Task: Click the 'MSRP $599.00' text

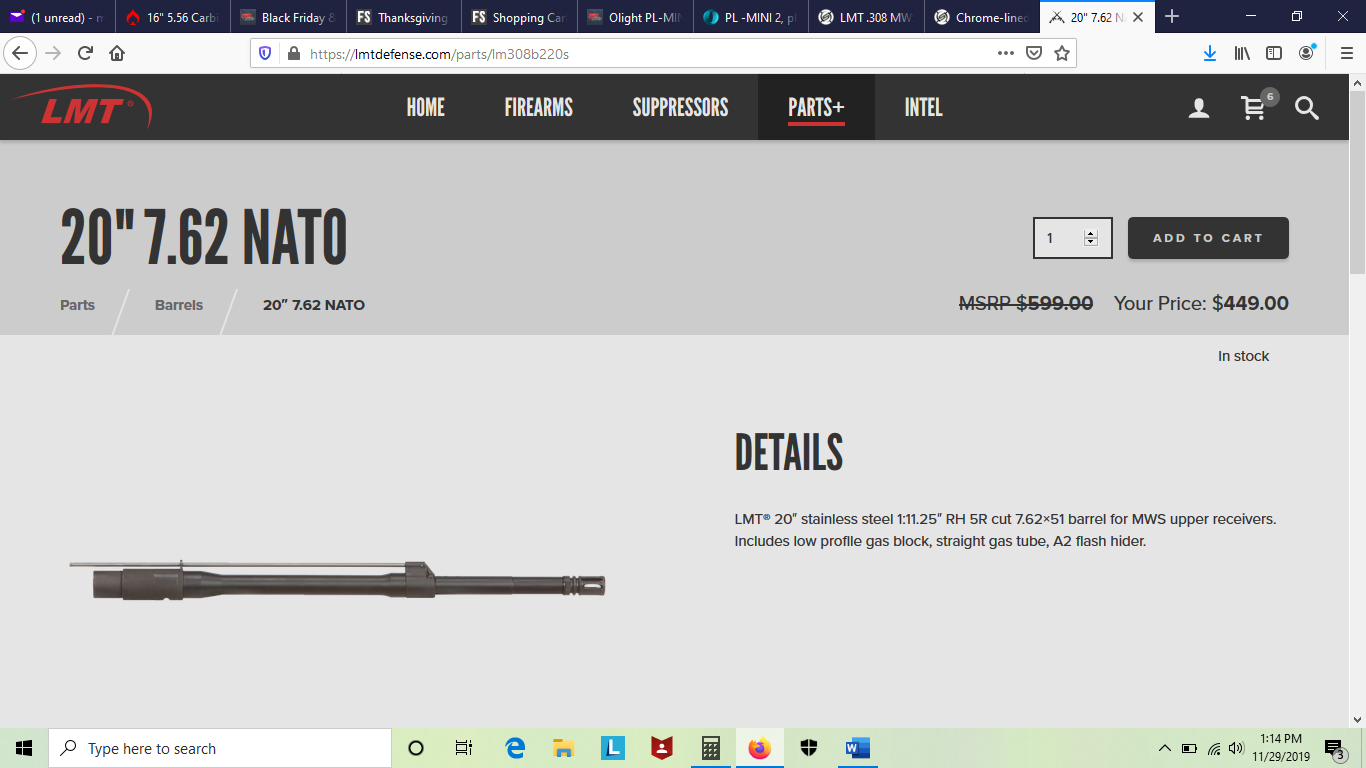Action: coord(1026,303)
